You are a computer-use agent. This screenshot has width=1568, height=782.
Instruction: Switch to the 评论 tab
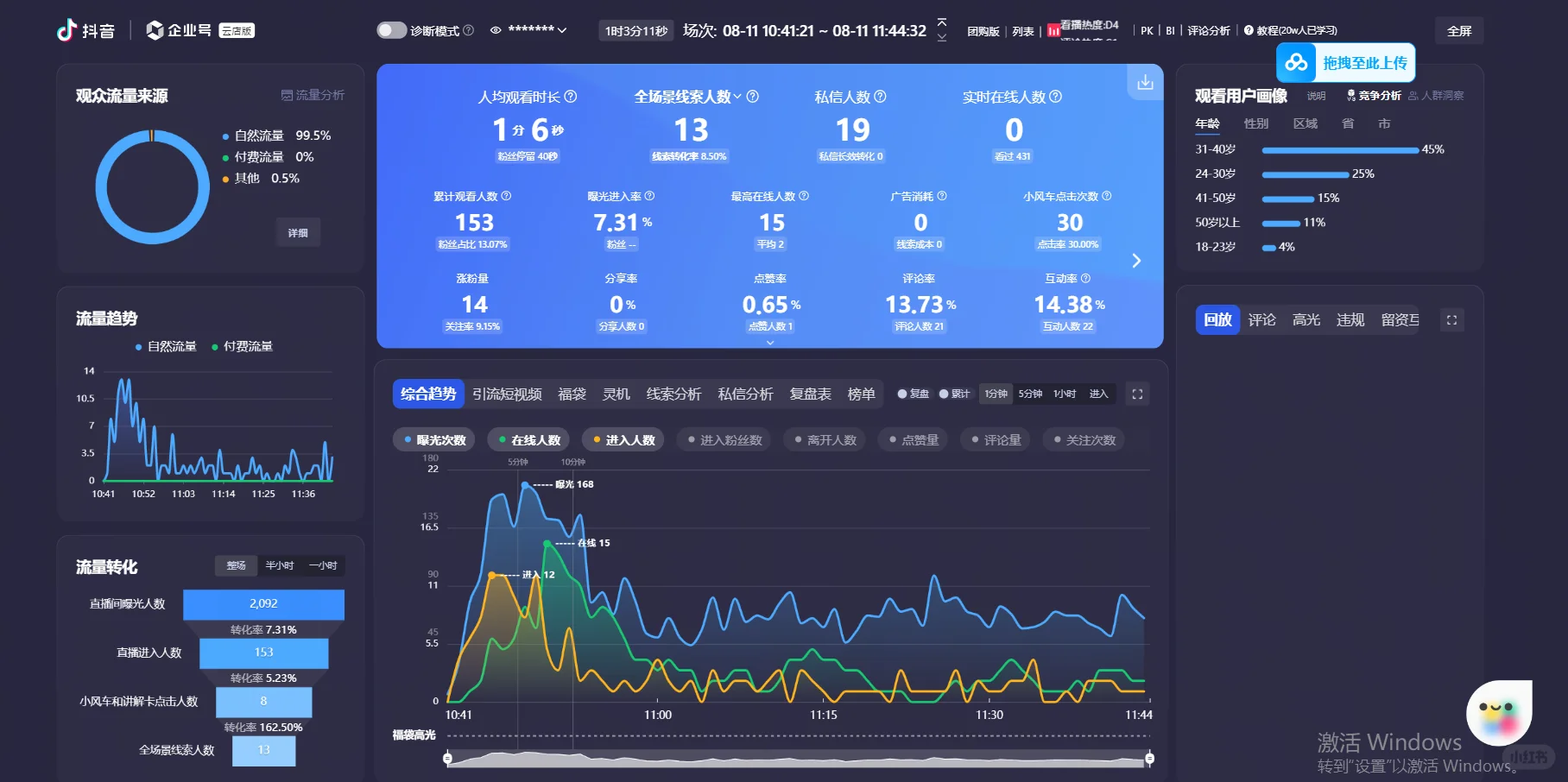[x=1261, y=320]
